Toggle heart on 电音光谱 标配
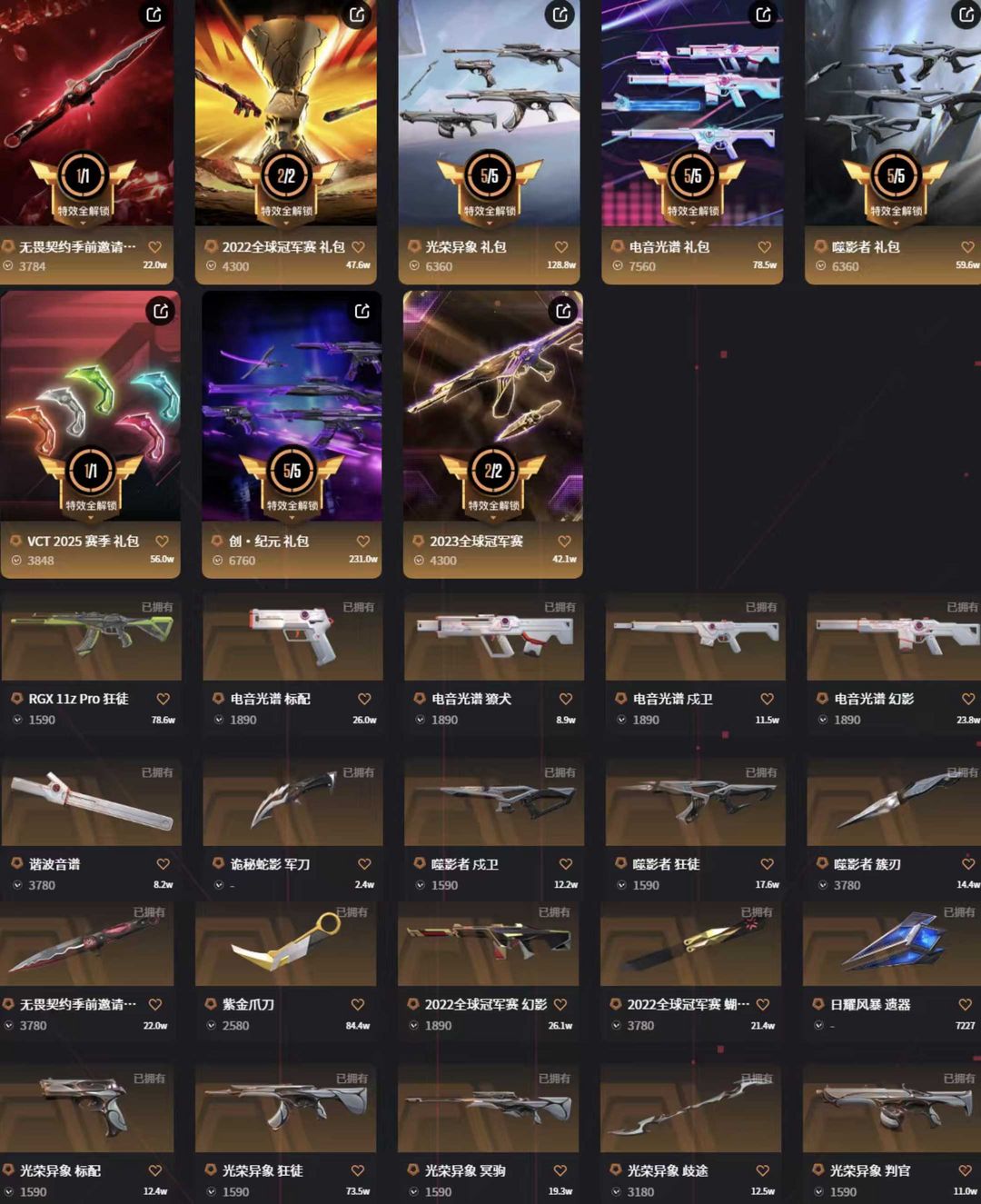Viewport: 981px width, 1204px height. 364,699
